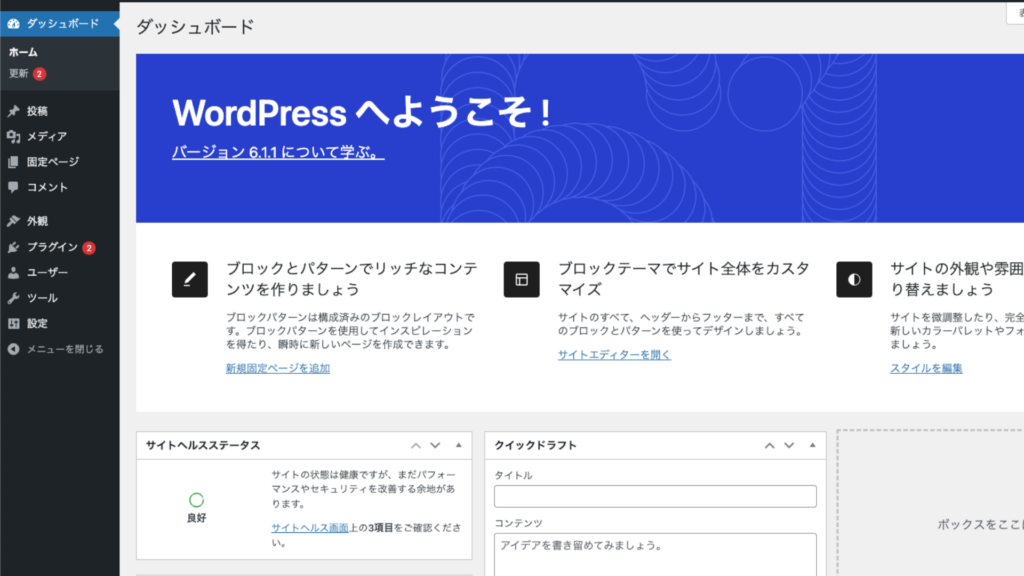Viewport: 1024px width, 576px height.
Task: Click the ダッシュボード page heading
Action: tap(195, 27)
